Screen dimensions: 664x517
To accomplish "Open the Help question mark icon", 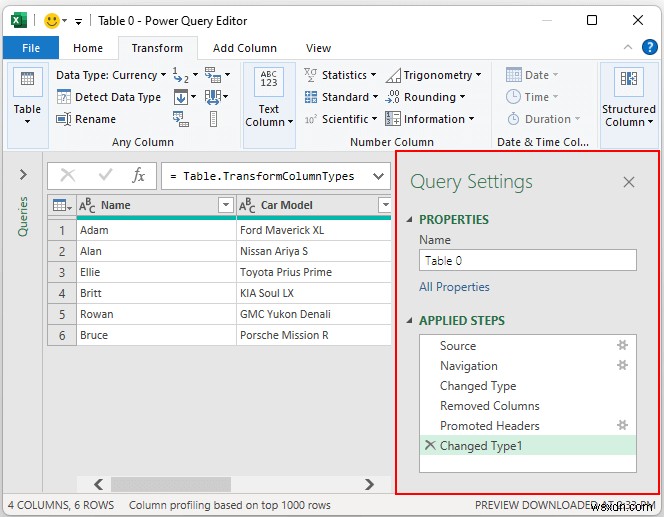I will pos(650,47).
